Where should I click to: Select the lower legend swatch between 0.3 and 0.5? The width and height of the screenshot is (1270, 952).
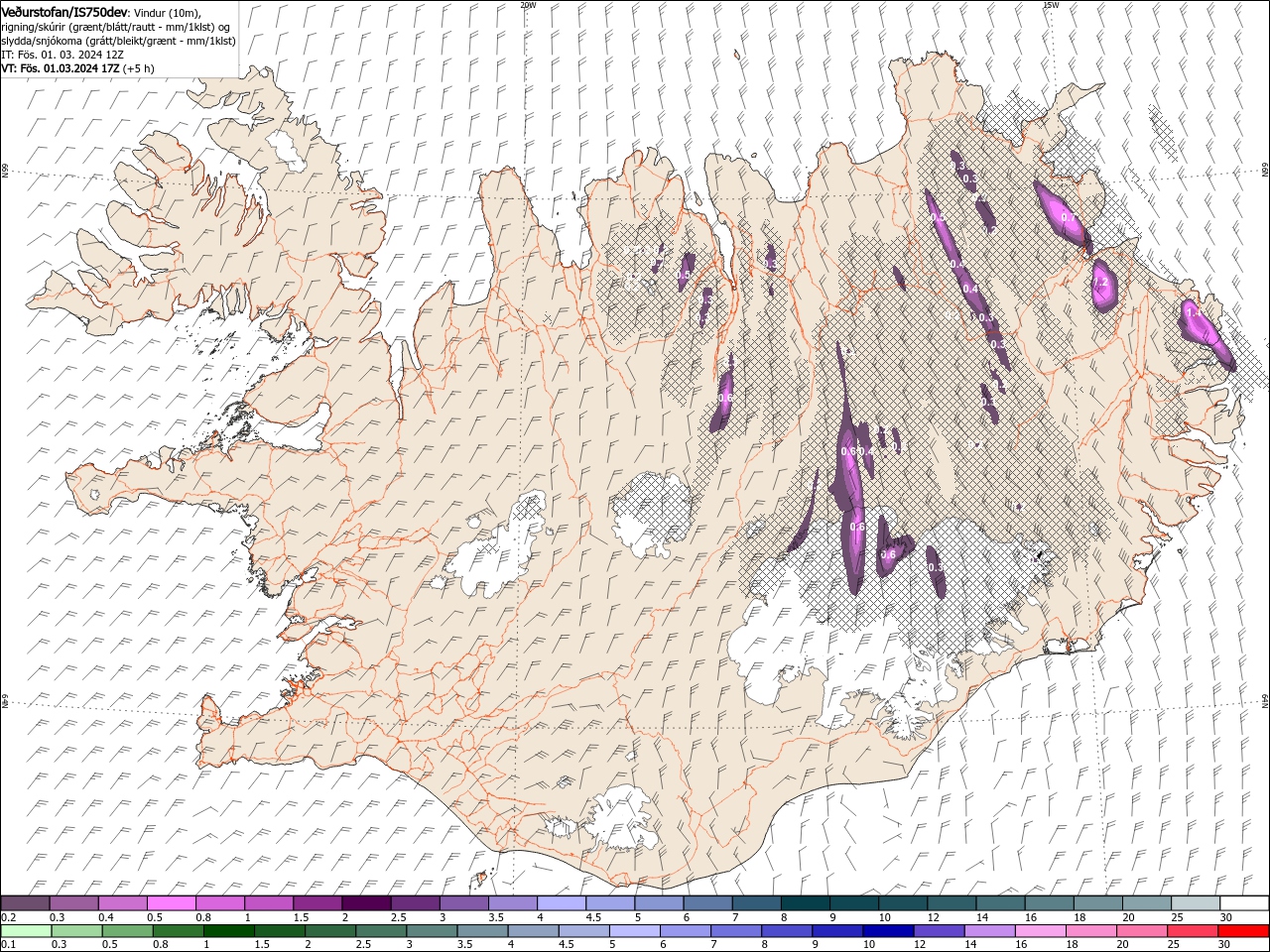[x=76, y=931]
